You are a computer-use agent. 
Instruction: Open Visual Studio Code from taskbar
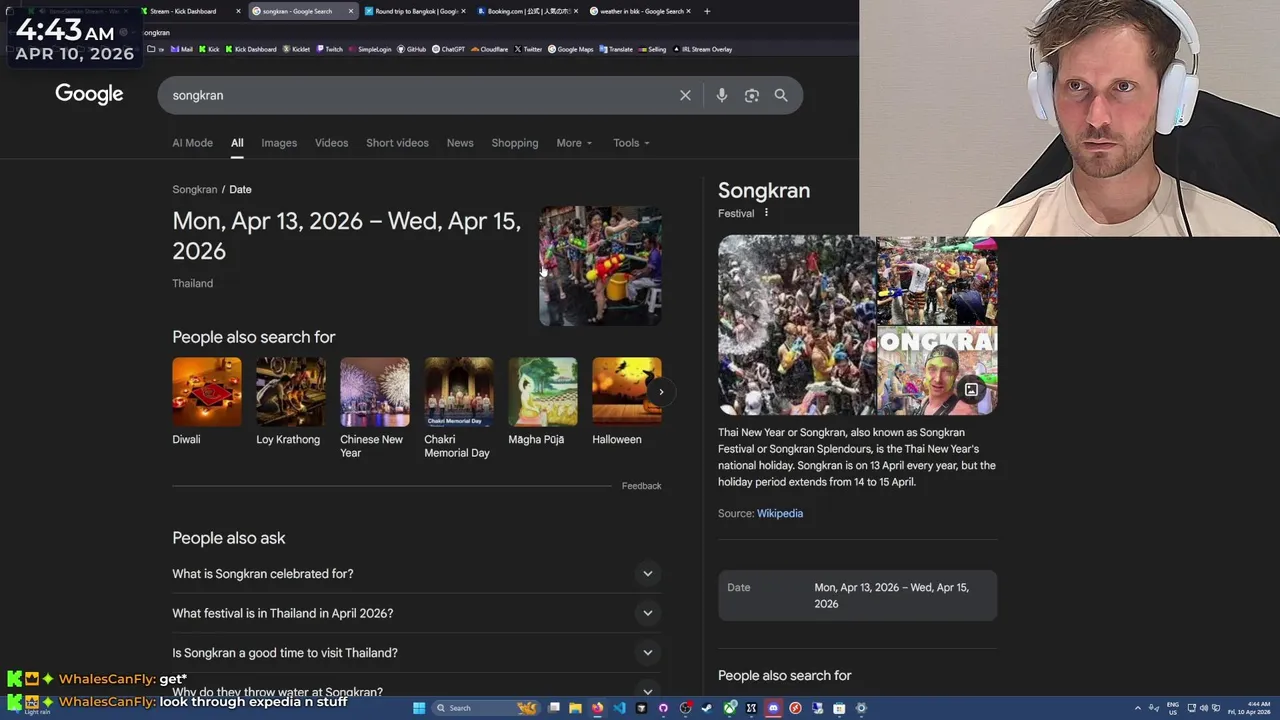coord(619,708)
